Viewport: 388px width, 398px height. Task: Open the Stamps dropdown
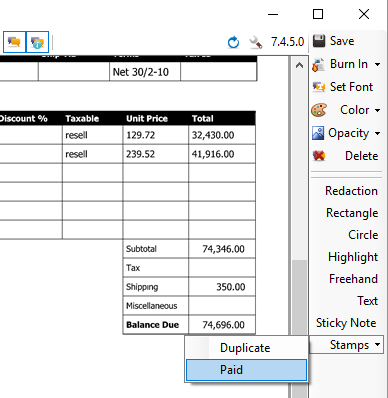click(346, 345)
